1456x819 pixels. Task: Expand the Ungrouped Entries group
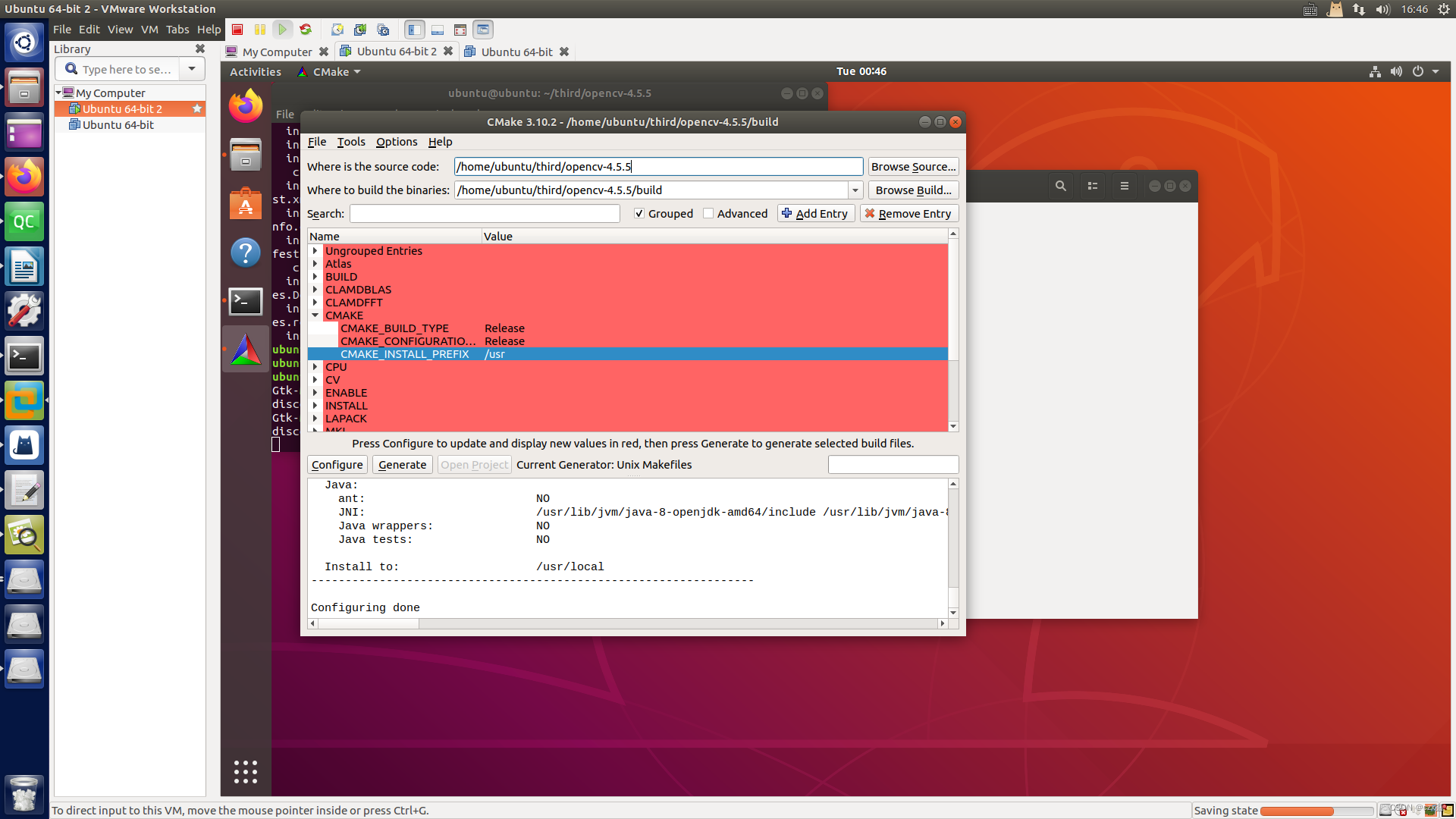[315, 251]
